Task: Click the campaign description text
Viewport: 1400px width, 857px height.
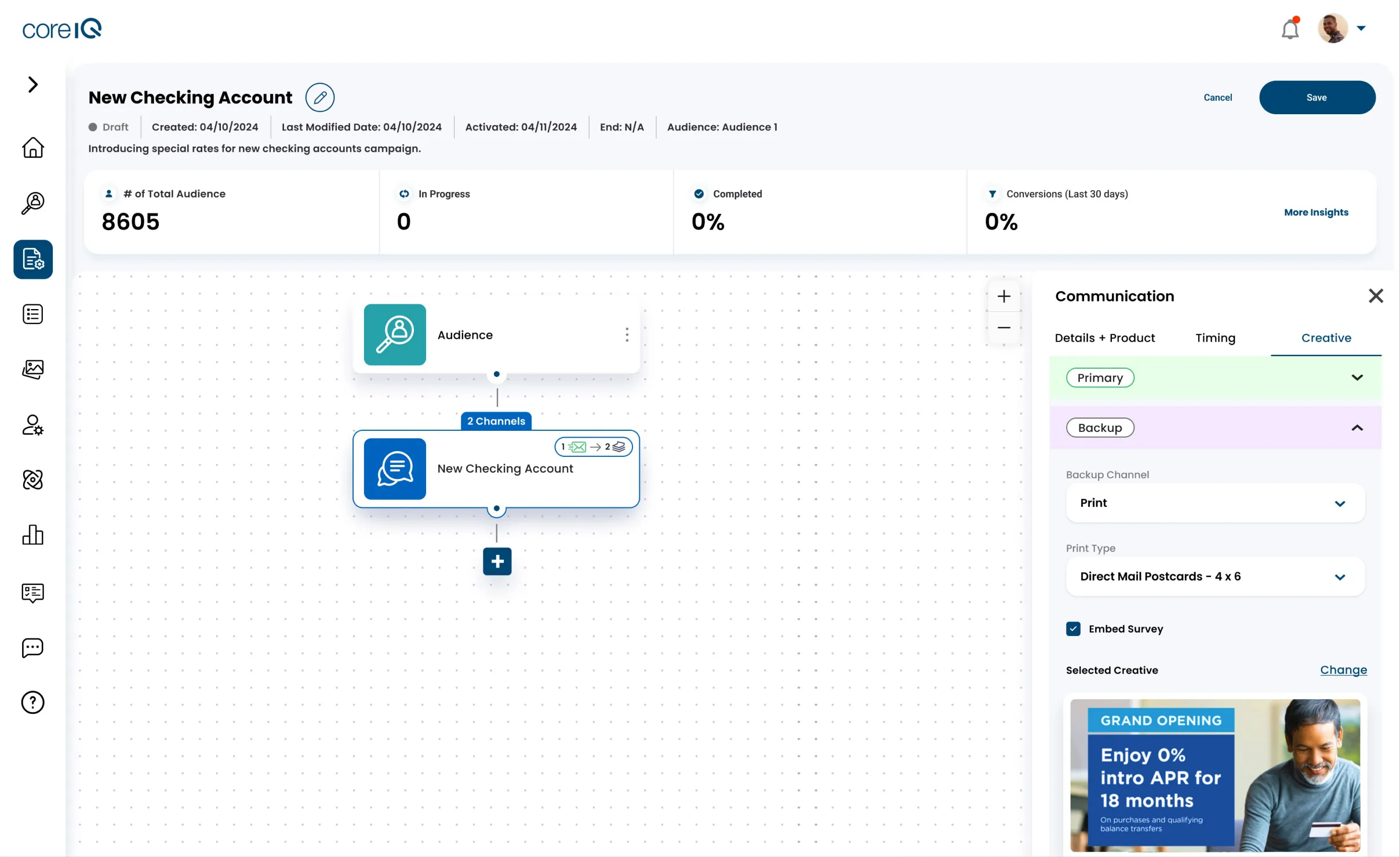Action: (x=254, y=149)
